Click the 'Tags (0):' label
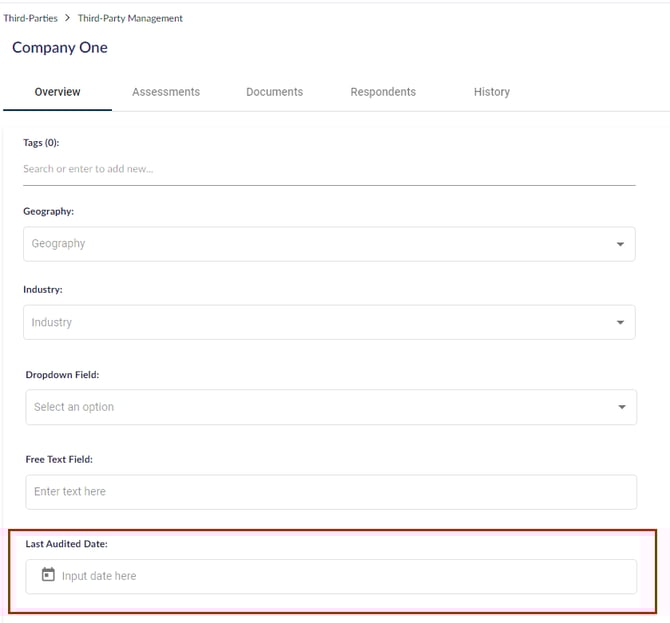This screenshot has width=670, height=623. (41, 143)
